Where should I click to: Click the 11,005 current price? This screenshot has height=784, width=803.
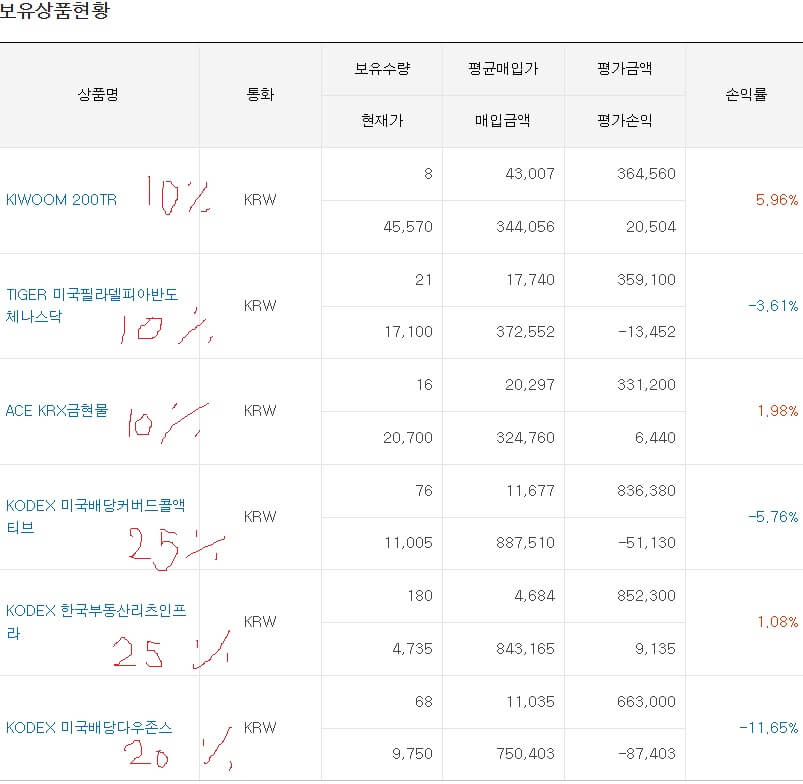tap(409, 543)
